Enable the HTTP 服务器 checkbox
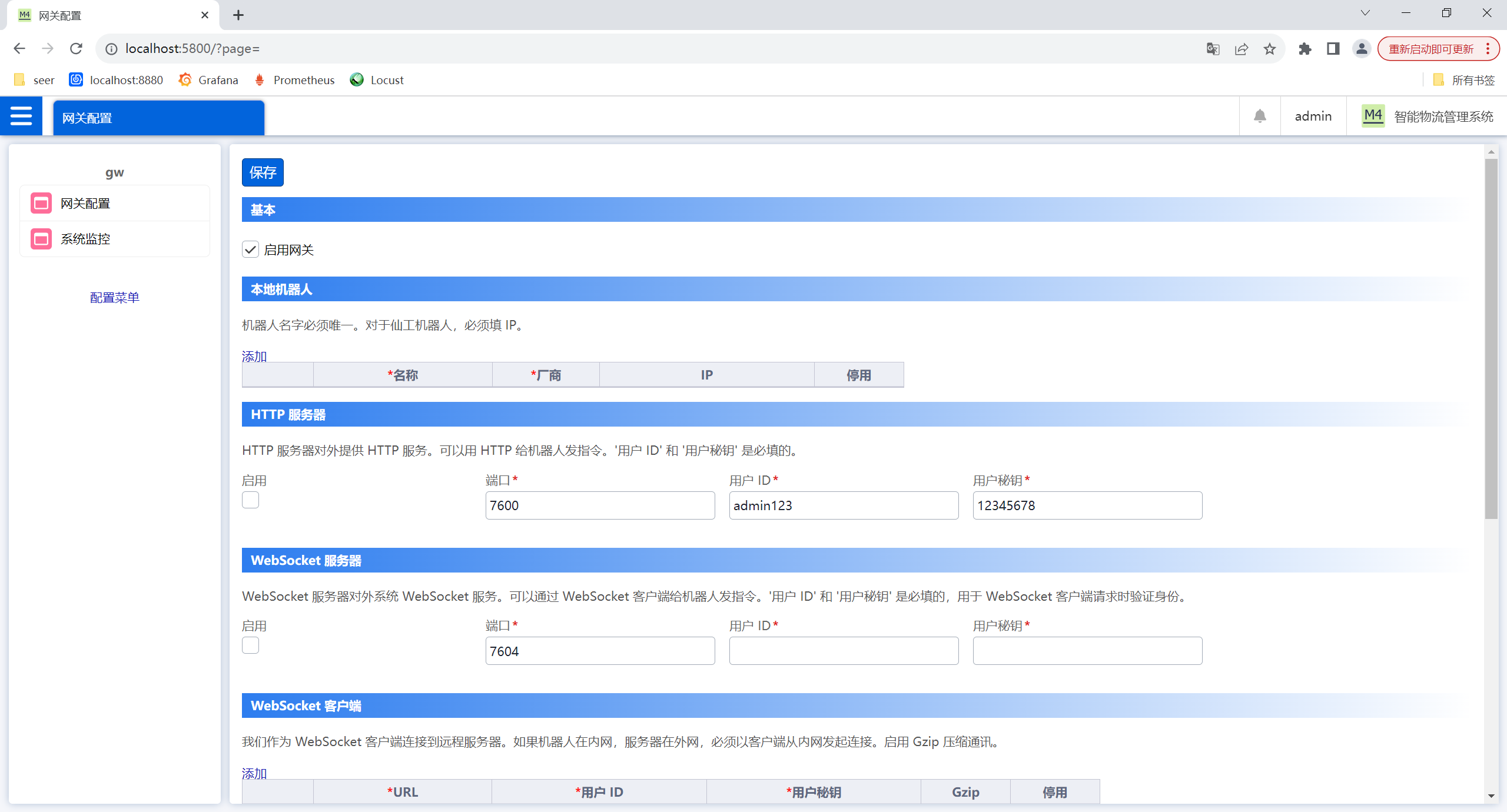This screenshot has height=812, width=1507. click(x=250, y=500)
